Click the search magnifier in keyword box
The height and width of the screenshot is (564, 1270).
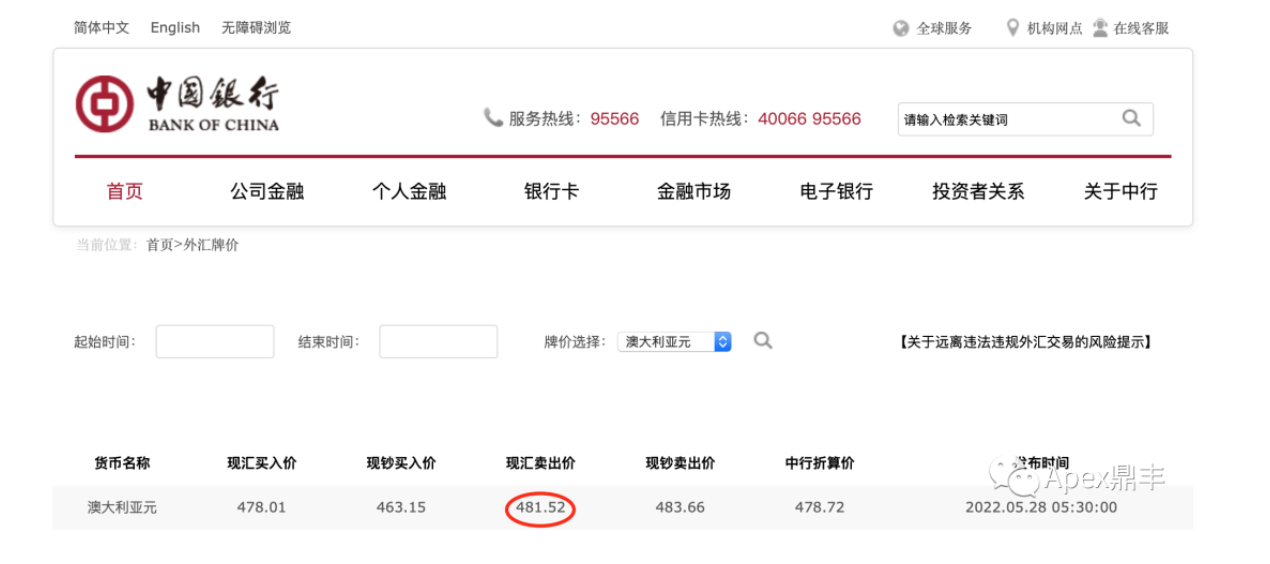tap(1131, 118)
